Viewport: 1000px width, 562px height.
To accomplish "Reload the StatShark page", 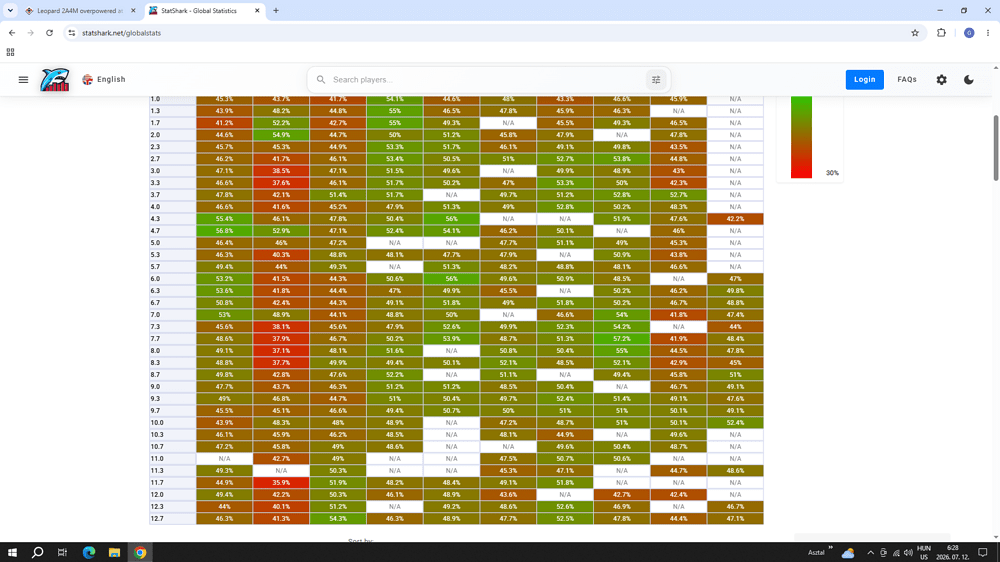I will (x=49, y=33).
